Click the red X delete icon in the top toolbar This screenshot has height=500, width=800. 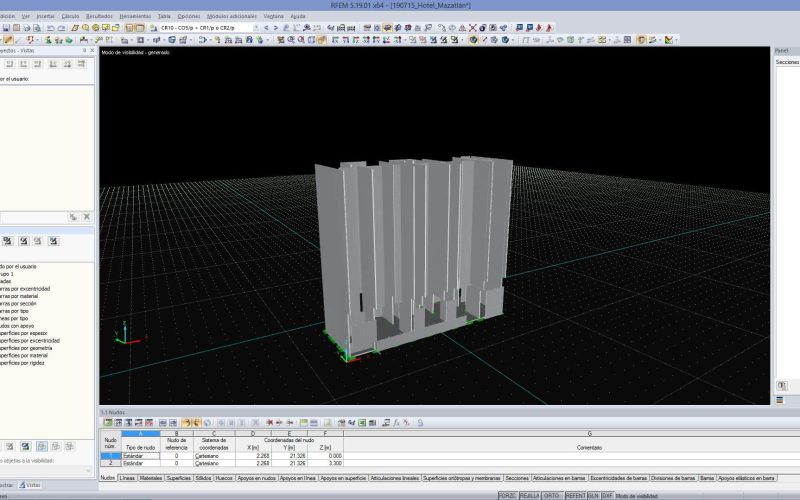(472, 28)
